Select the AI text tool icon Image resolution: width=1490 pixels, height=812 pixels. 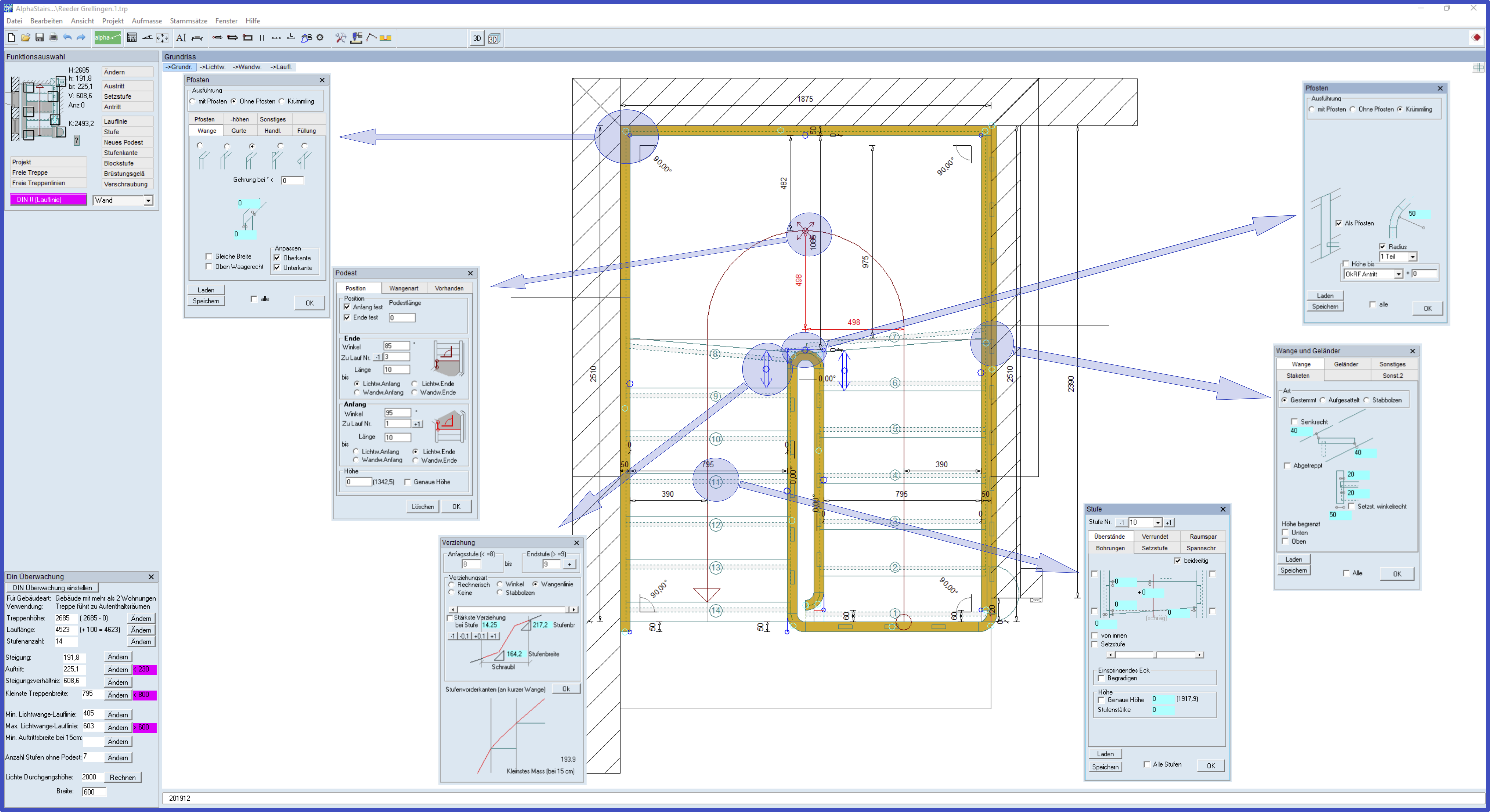[x=181, y=37]
